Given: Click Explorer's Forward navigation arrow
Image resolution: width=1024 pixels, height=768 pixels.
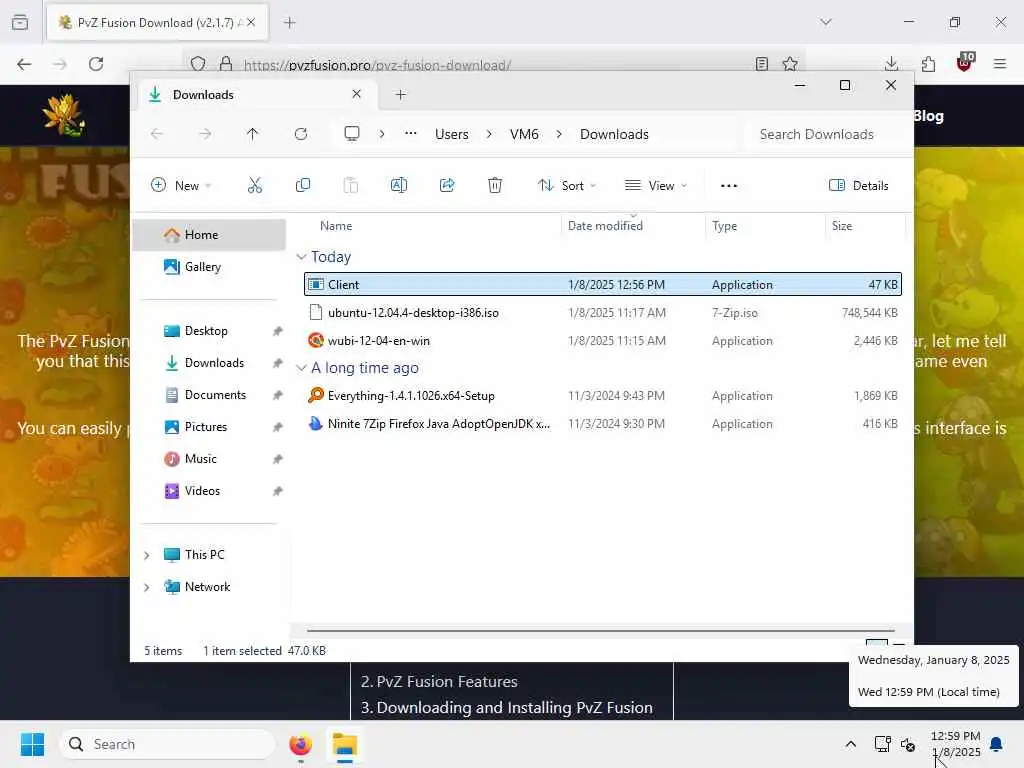Looking at the screenshot, I should coord(205,134).
